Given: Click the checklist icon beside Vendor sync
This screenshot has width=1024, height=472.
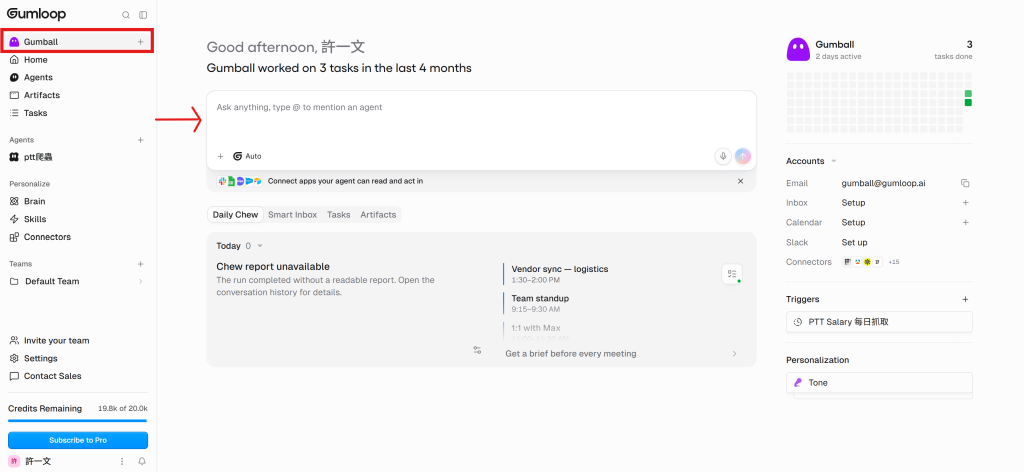Looking at the screenshot, I should (732, 274).
